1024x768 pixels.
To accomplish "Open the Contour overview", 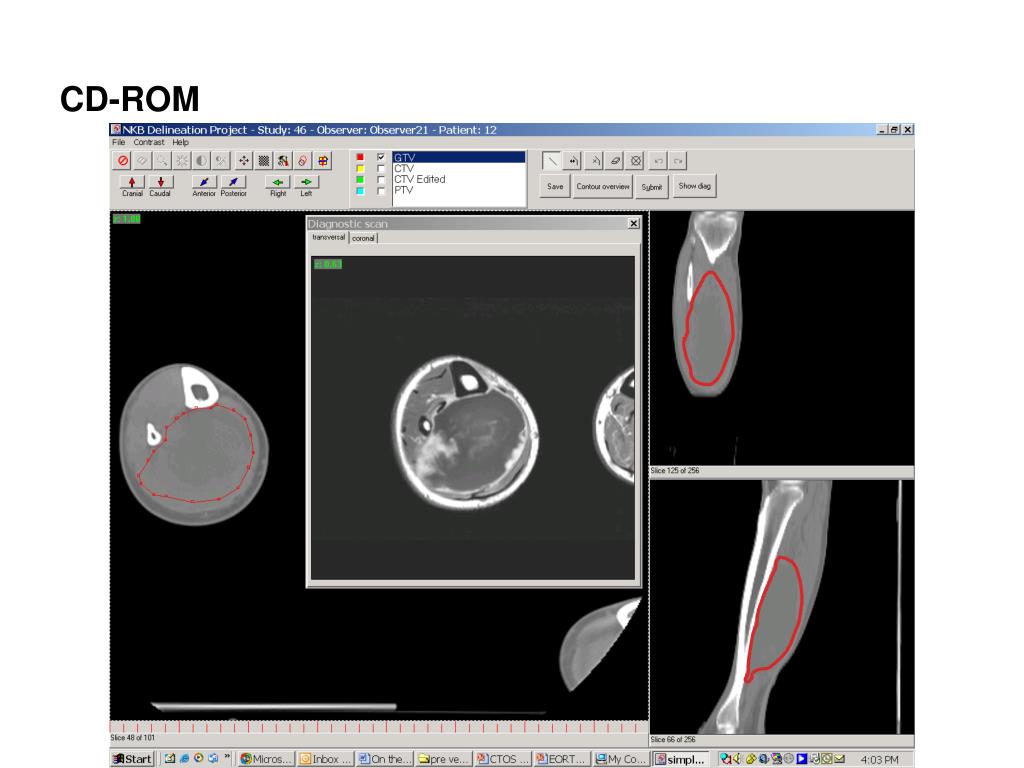I will [603, 187].
